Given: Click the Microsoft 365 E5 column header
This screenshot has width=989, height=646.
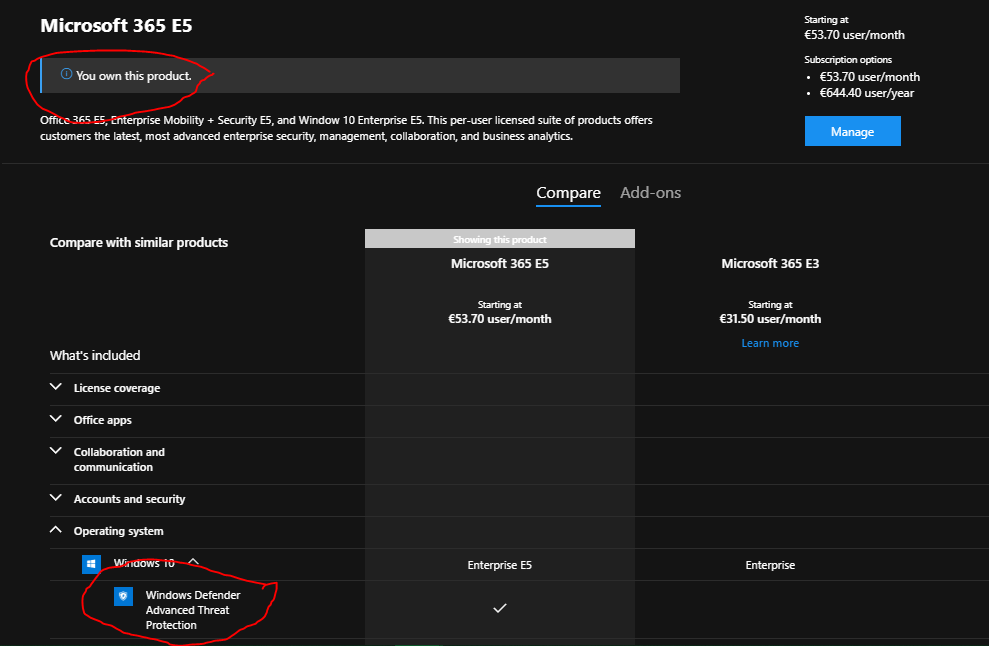Looking at the screenshot, I should click(x=500, y=264).
